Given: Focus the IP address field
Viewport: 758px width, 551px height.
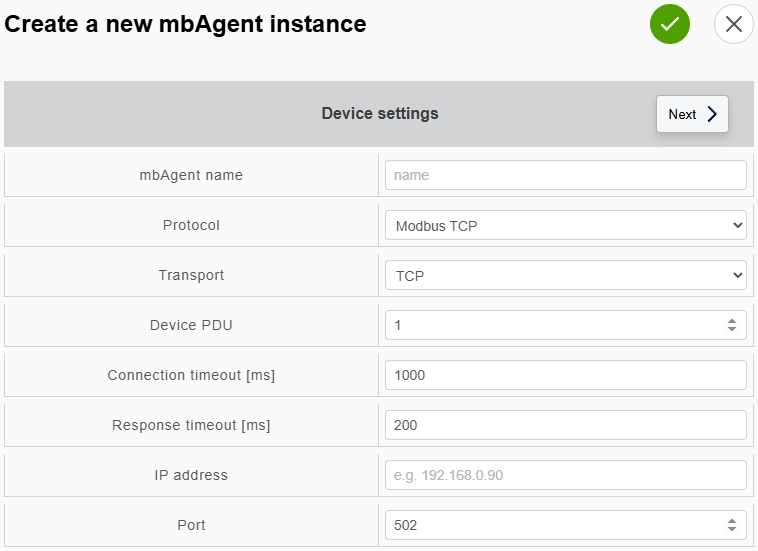Looking at the screenshot, I should tap(565, 475).
